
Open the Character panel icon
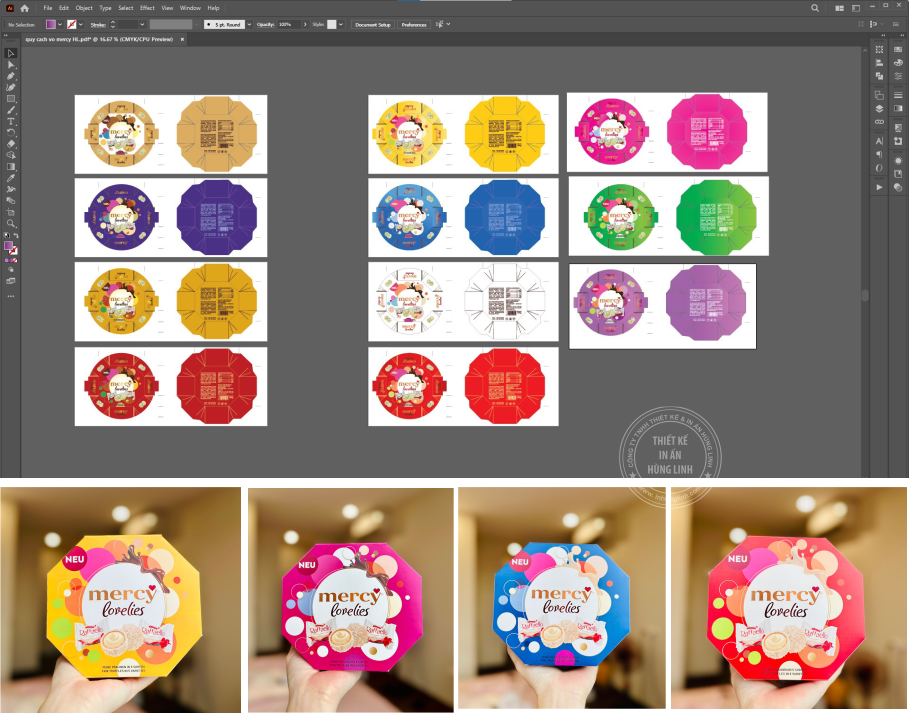(x=879, y=141)
